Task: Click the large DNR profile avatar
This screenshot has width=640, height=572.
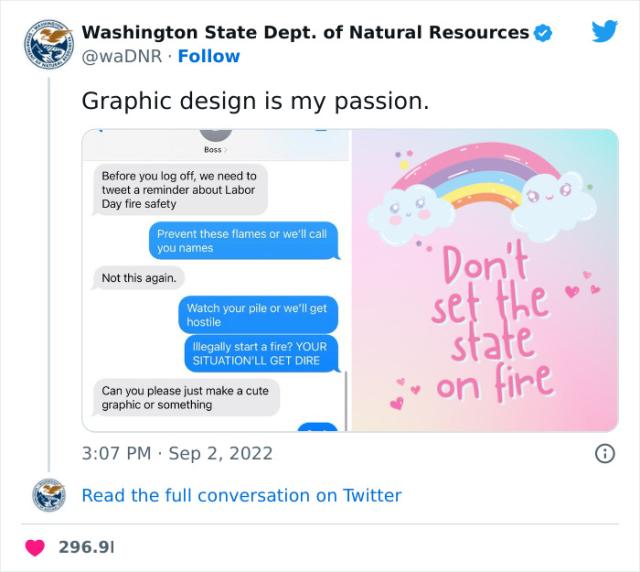Action: coord(48,44)
